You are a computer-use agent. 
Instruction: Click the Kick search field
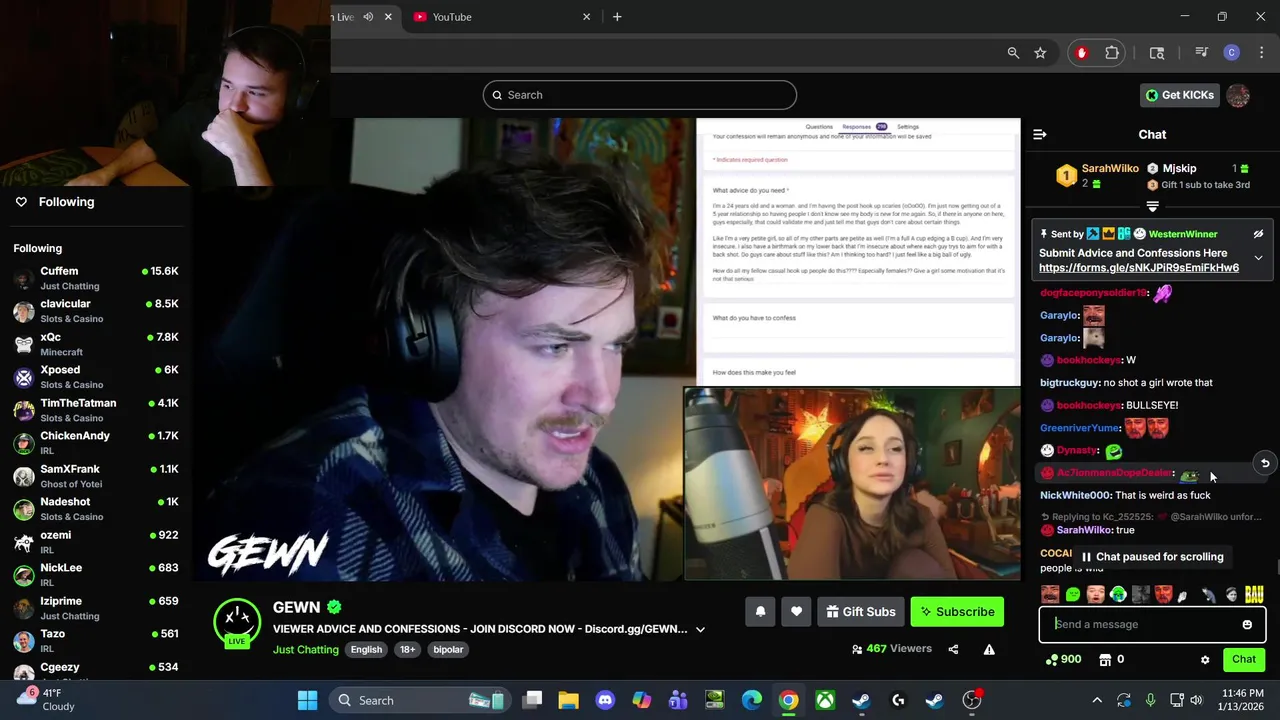click(640, 95)
